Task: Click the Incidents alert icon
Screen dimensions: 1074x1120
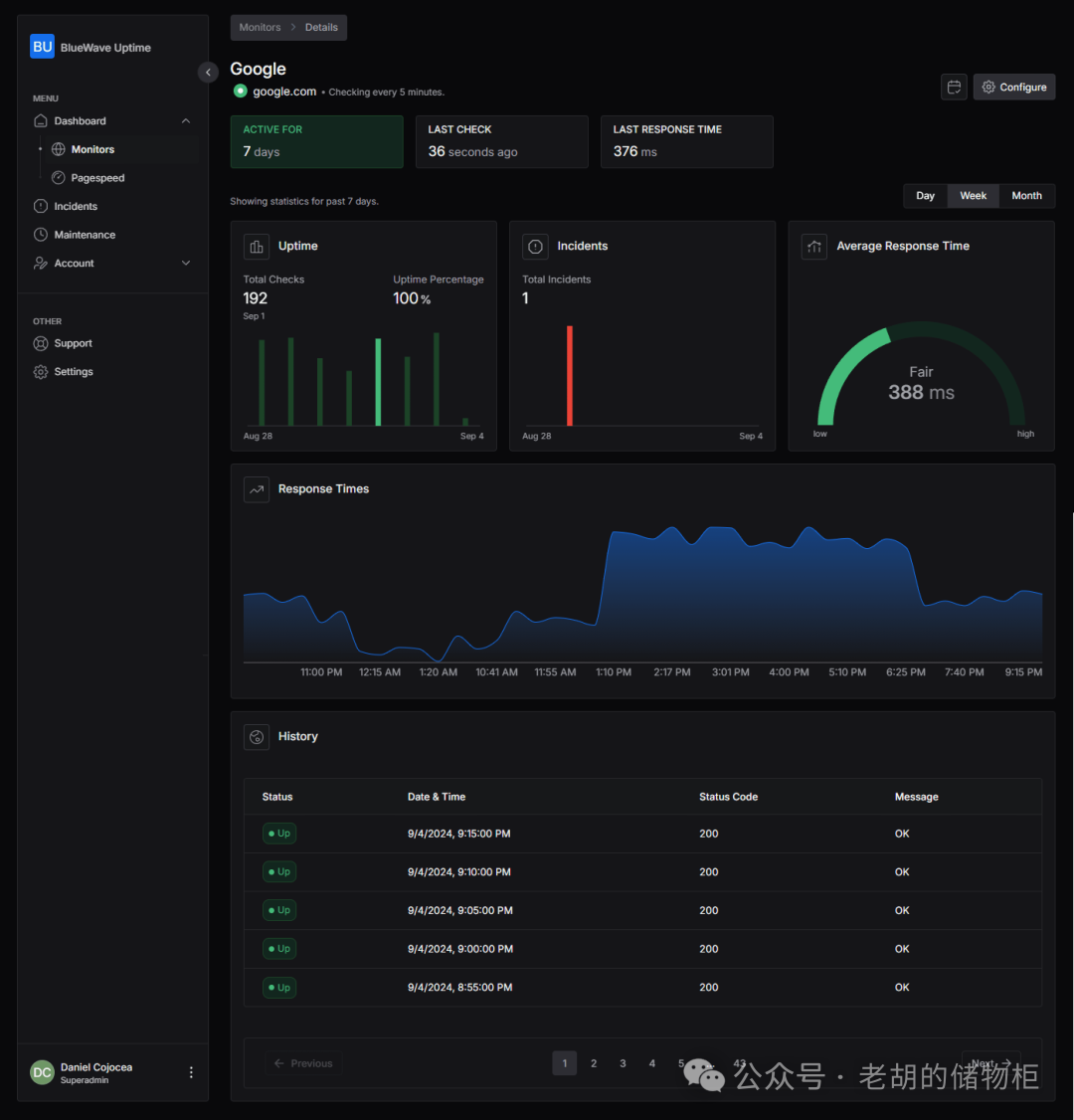Action: coord(41,207)
